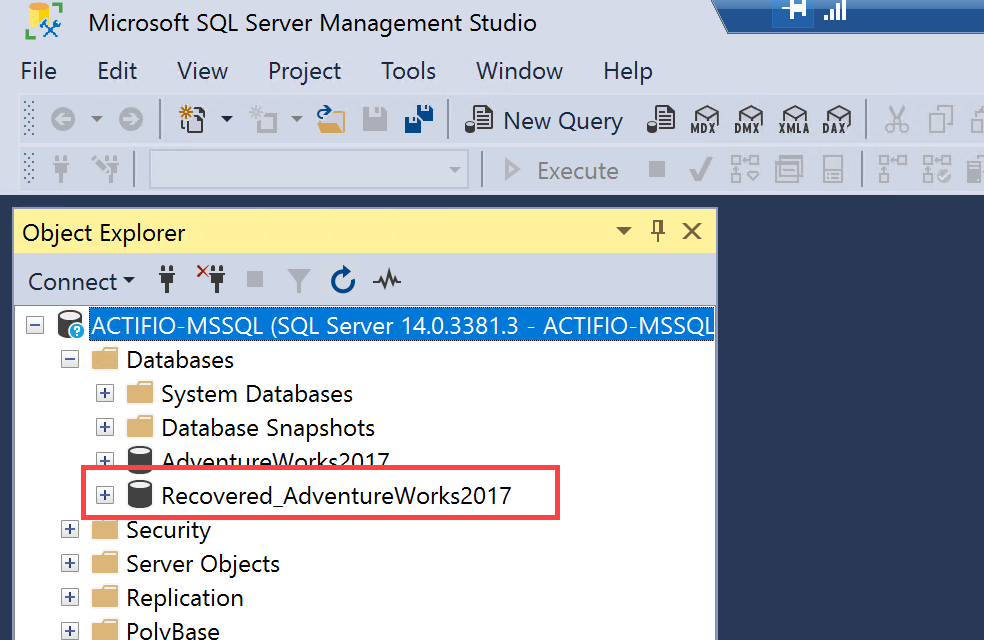This screenshot has width=984, height=640.
Task: Click the New Query button
Action: (x=543, y=120)
